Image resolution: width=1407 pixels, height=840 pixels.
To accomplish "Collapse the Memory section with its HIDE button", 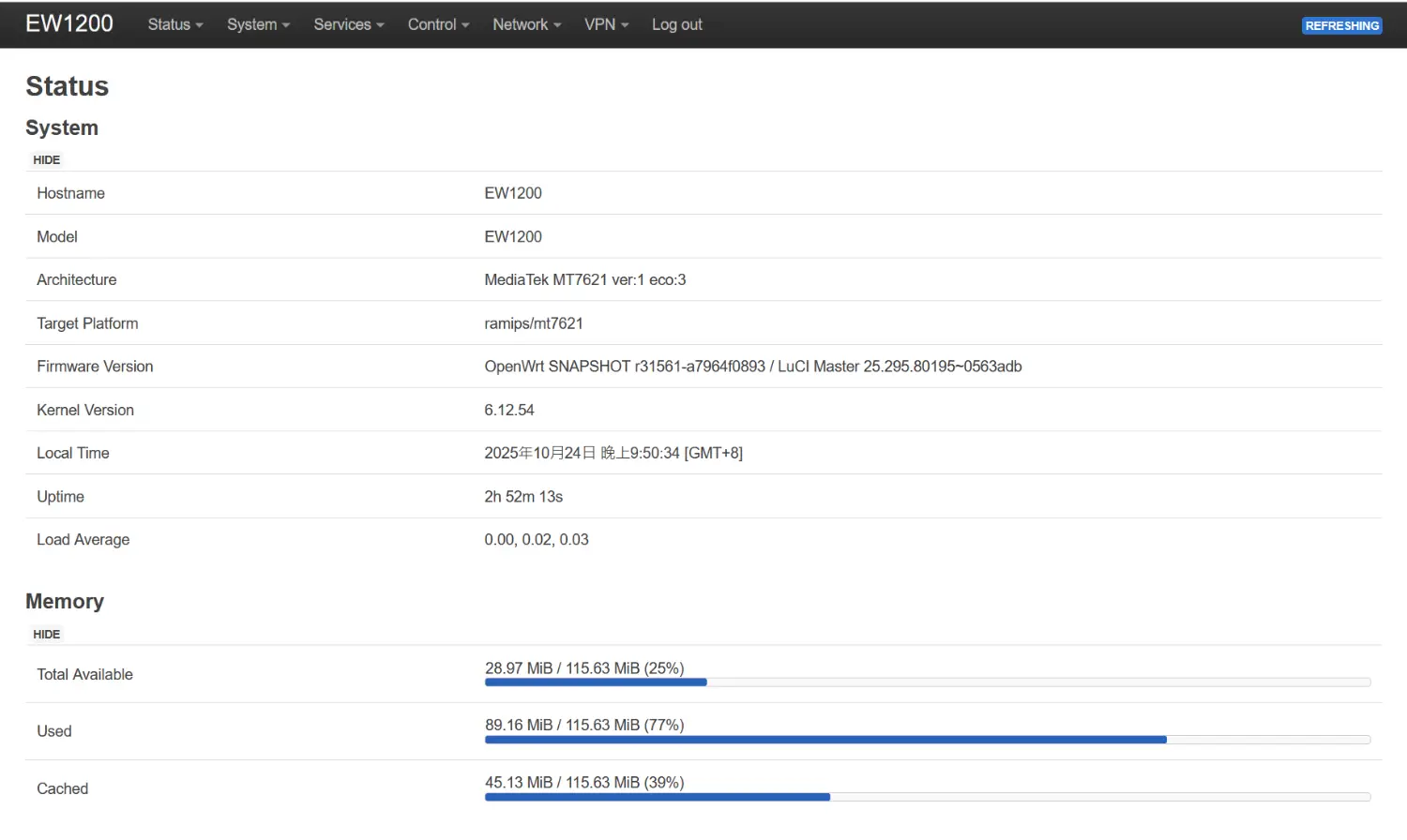I will click(47, 635).
